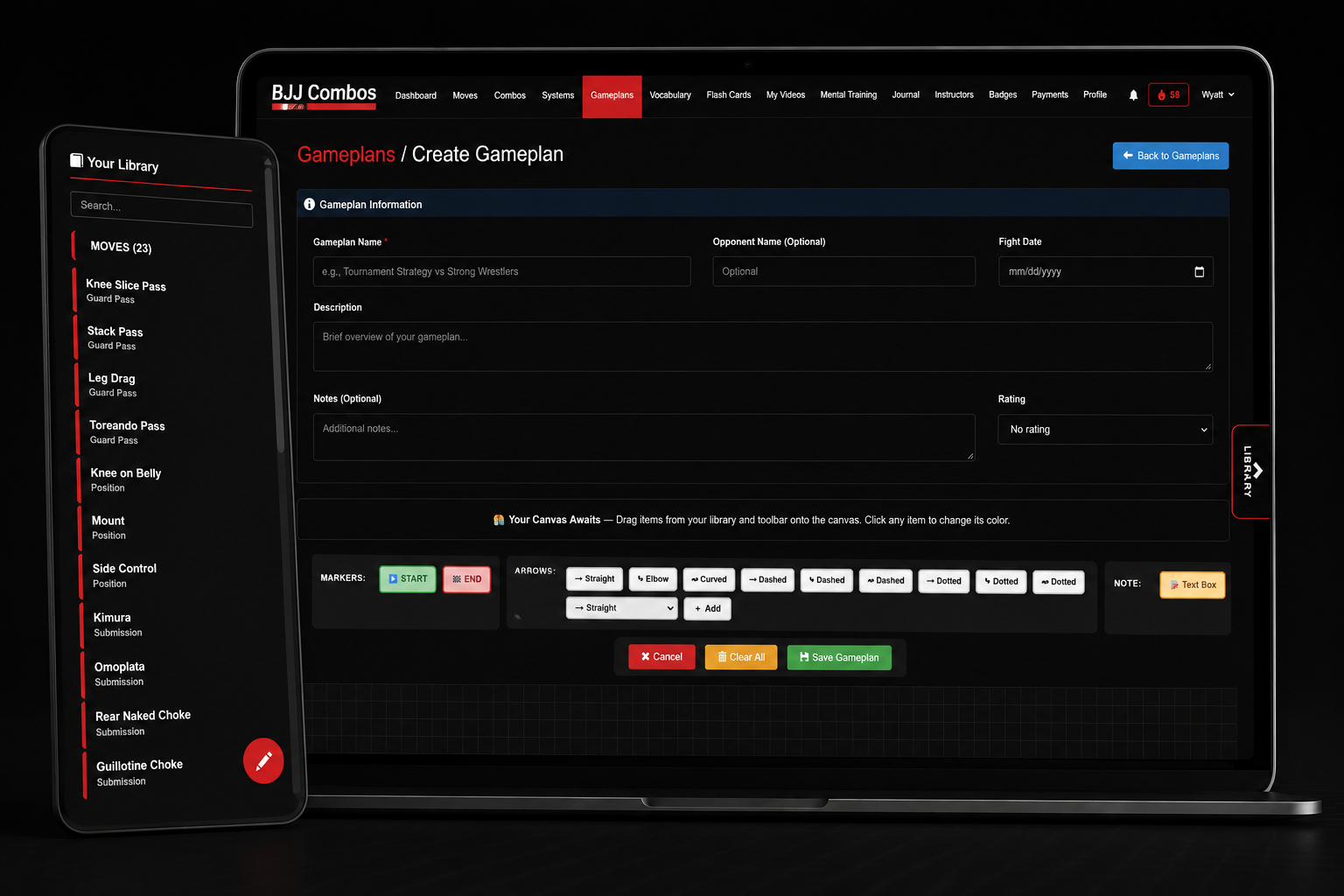
Task: Focus the phone library Search box
Action: pos(162,208)
